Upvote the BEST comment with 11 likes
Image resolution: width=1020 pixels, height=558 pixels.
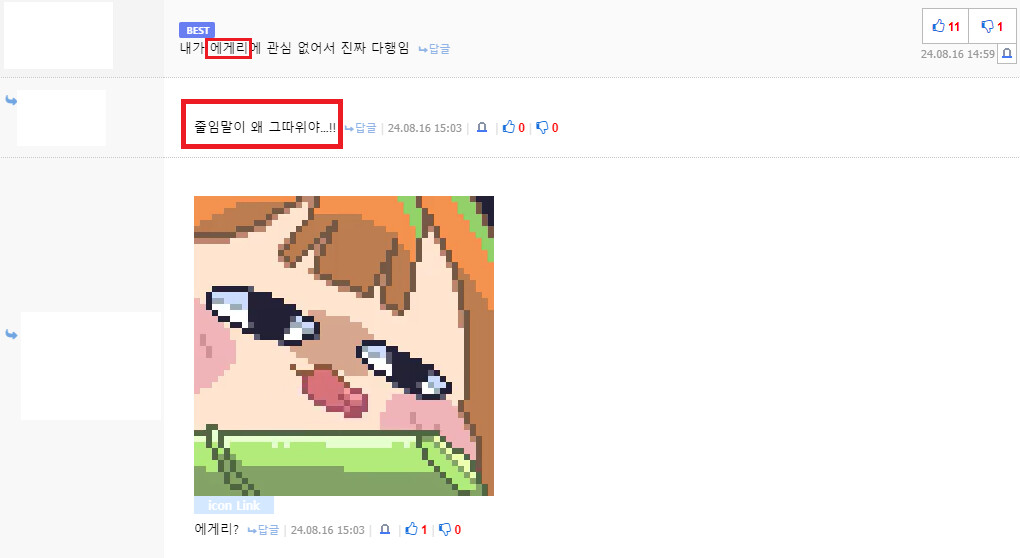click(945, 26)
